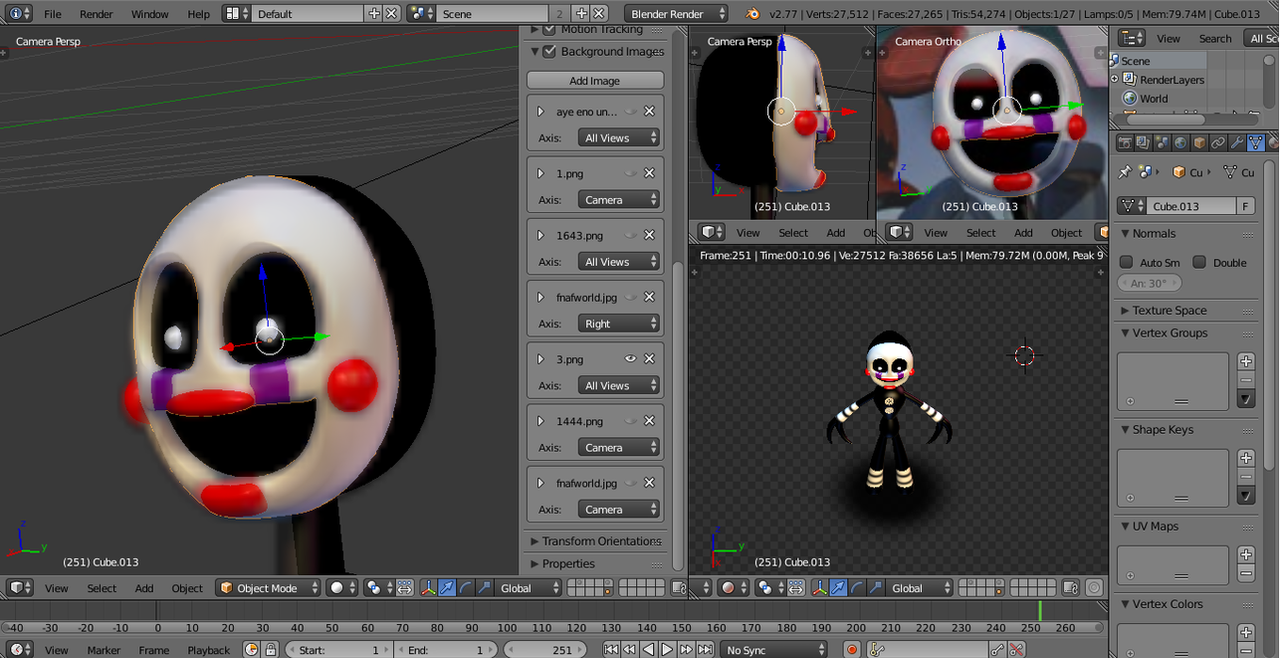Open Object Mode dropdown in left viewport
Image resolution: width=1280 pixels, height=658 pixels.
coord(268,588)
